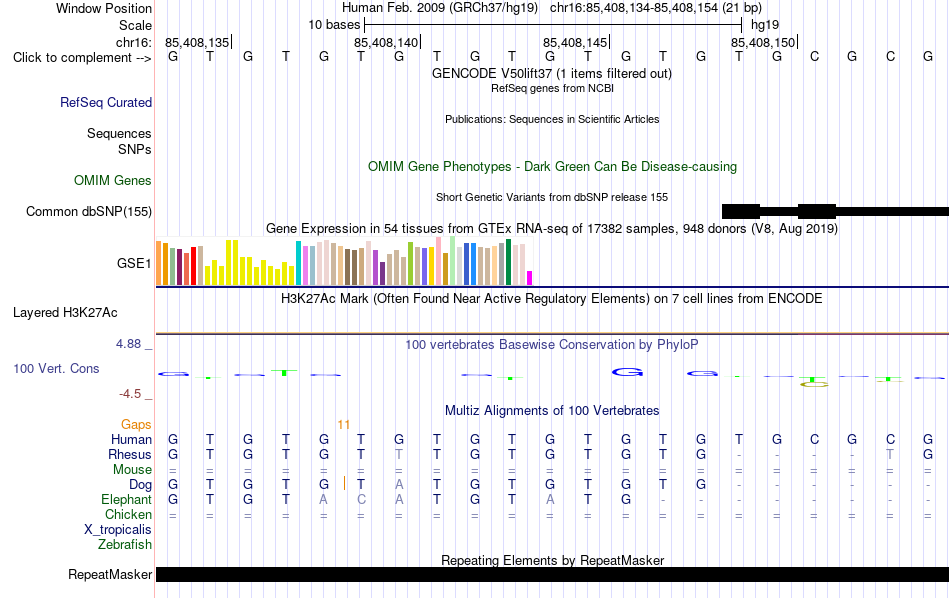Click the 'Window Position' label

[x=104, y=8]
